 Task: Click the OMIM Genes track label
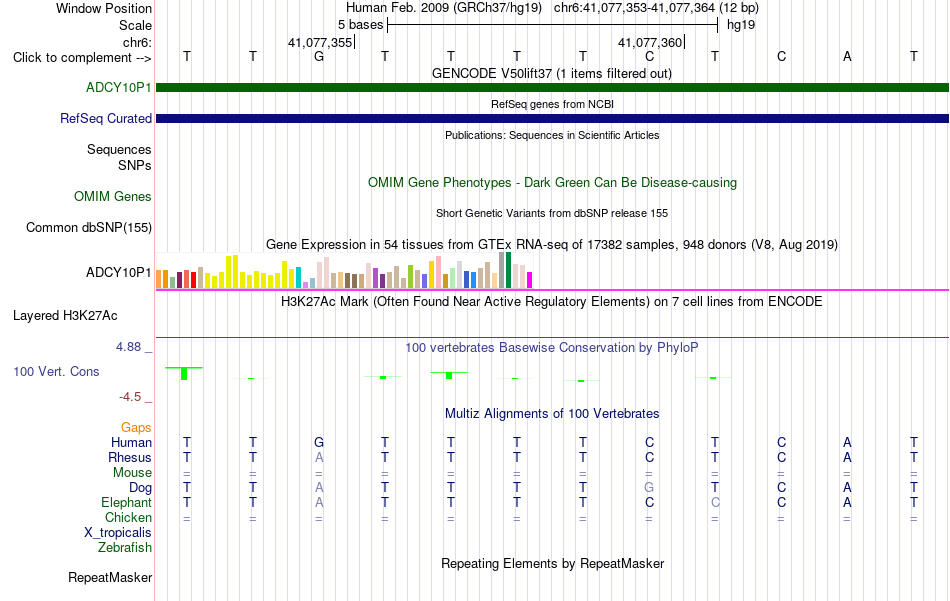coord(113,196)
